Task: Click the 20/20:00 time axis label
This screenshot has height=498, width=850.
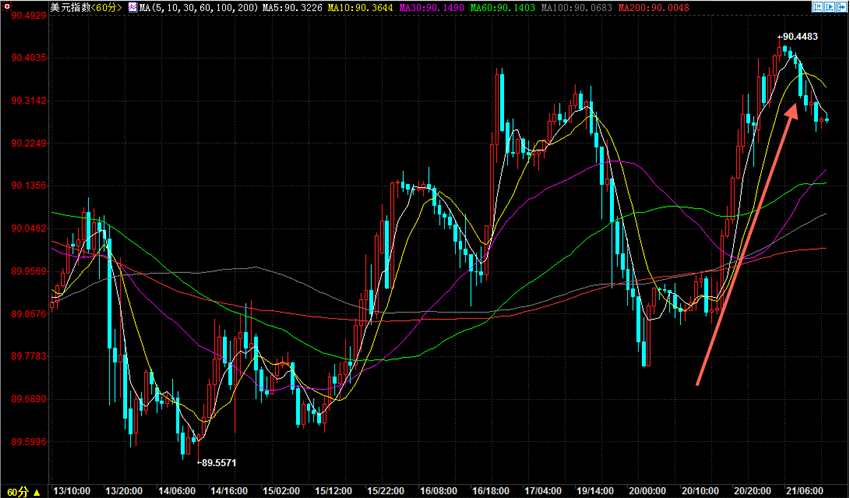Action: tap(752, 491)
